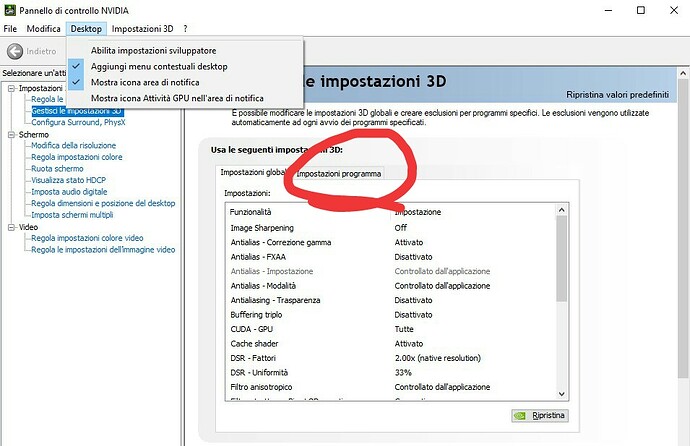Select Antialias - Modalità row
Image resolution: width=690 pixels, height=446 pixels.
(x=391, y=286)
